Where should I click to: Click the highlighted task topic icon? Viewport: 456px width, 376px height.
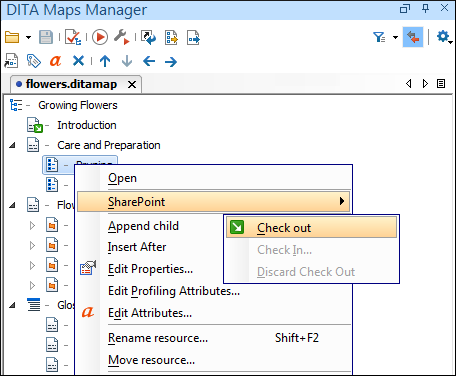(x=52, y=165)
